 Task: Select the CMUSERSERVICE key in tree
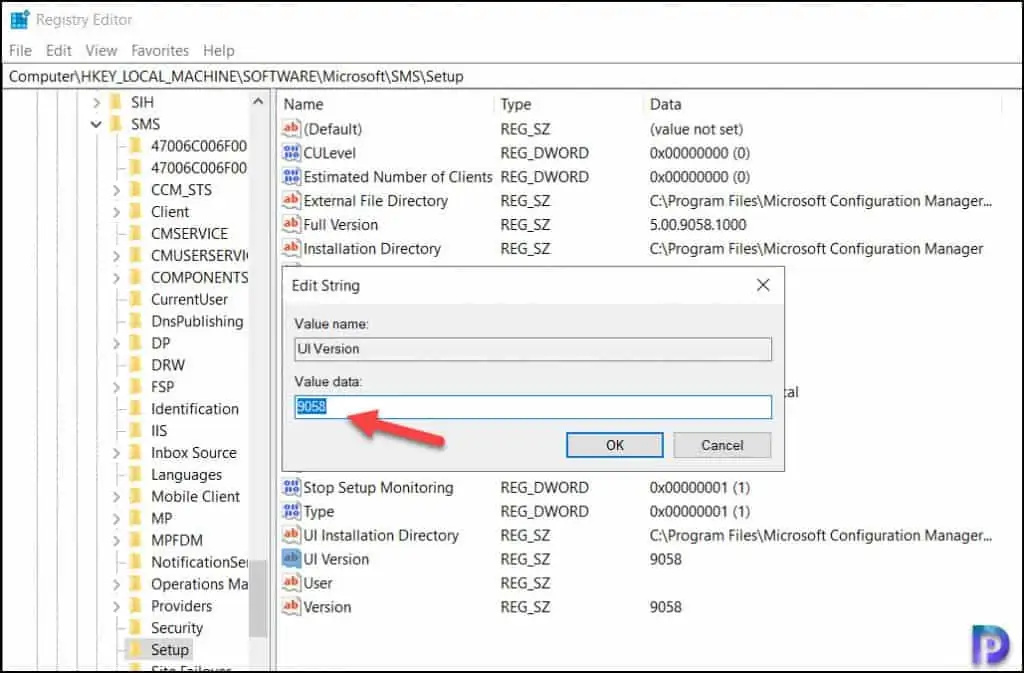click(199, 256)
